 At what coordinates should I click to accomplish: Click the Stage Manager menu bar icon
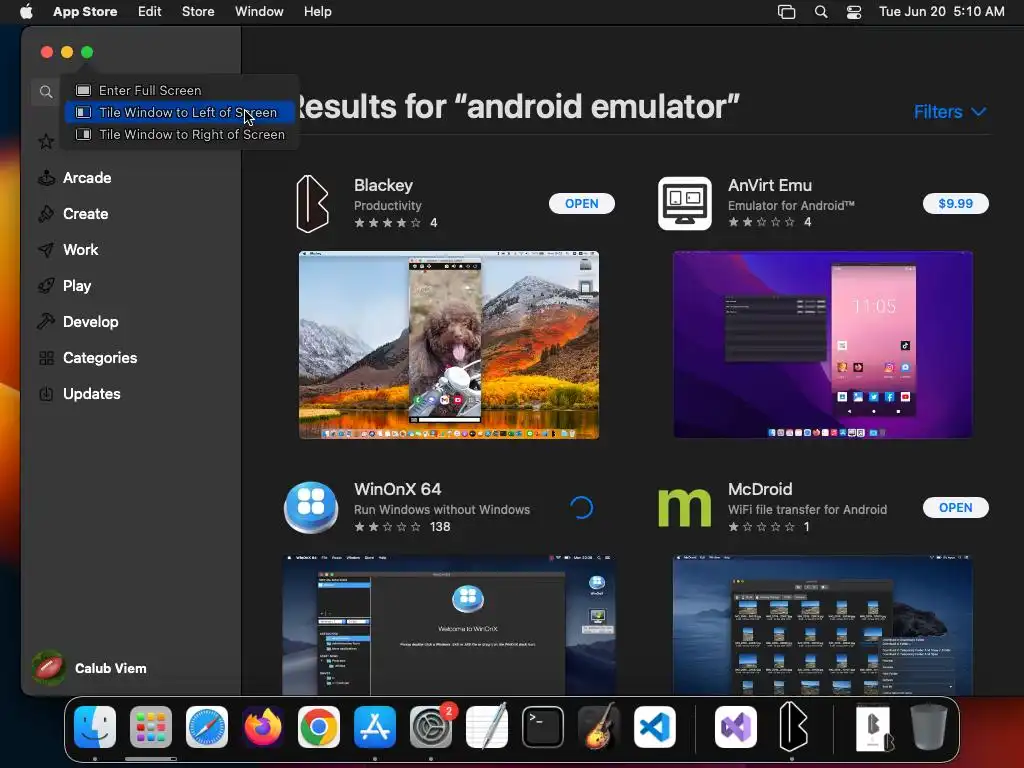(x=786, y=12)
